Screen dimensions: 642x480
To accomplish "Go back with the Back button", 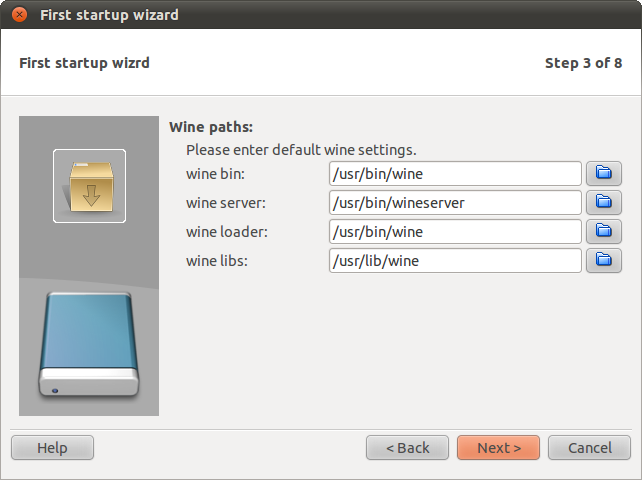I will click(x=407, y=448).
